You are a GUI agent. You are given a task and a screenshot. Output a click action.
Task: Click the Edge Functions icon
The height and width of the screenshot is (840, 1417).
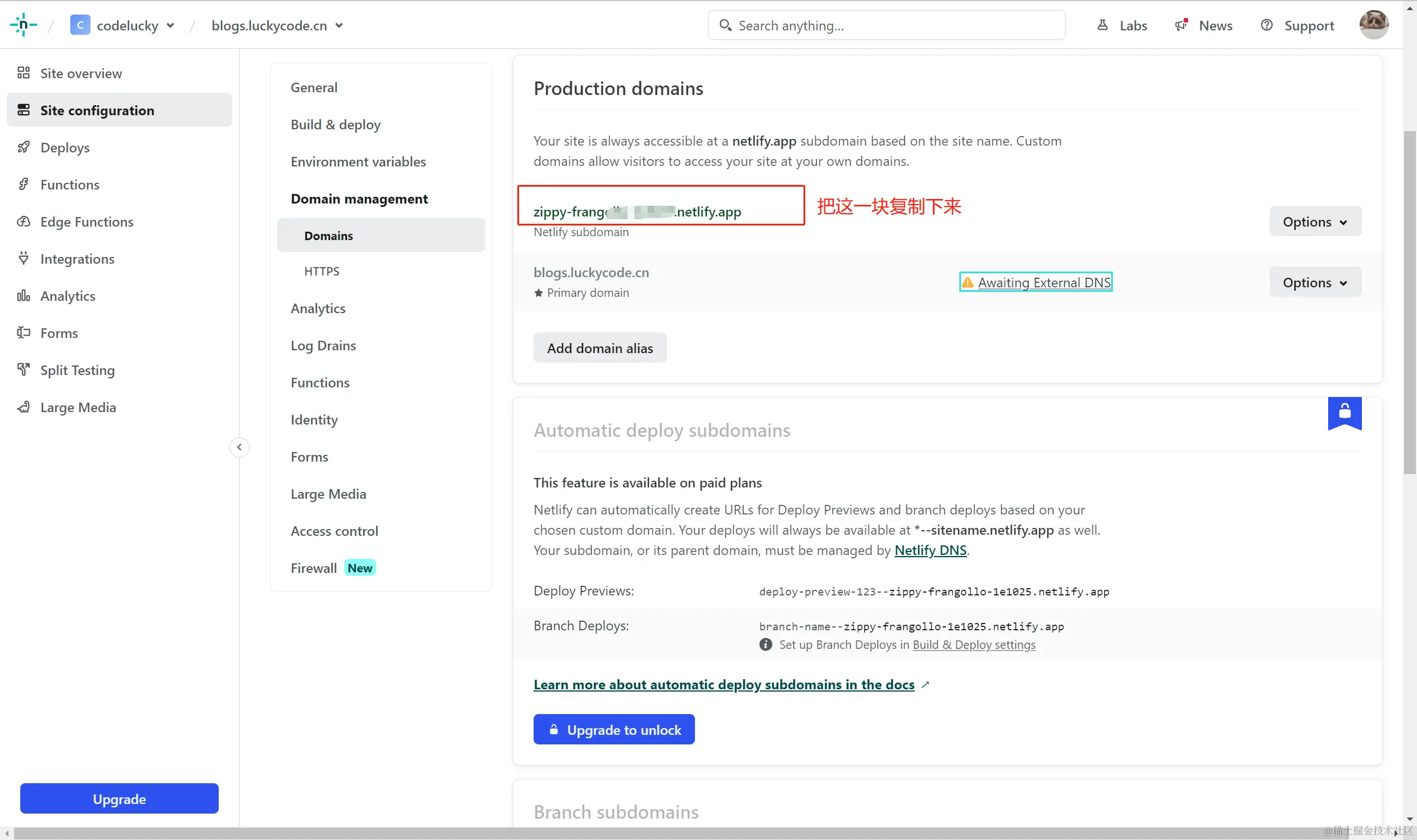(x=23, y=222)
